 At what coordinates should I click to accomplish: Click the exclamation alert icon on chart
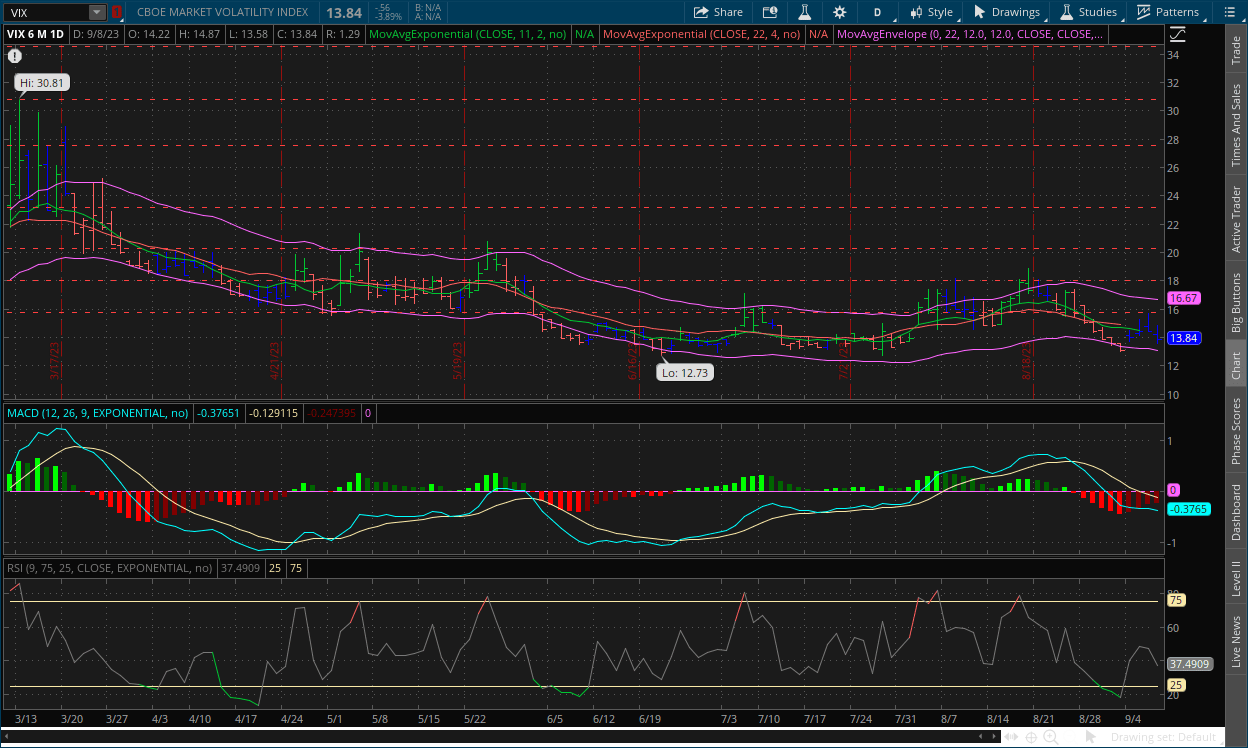coord(15,57)
